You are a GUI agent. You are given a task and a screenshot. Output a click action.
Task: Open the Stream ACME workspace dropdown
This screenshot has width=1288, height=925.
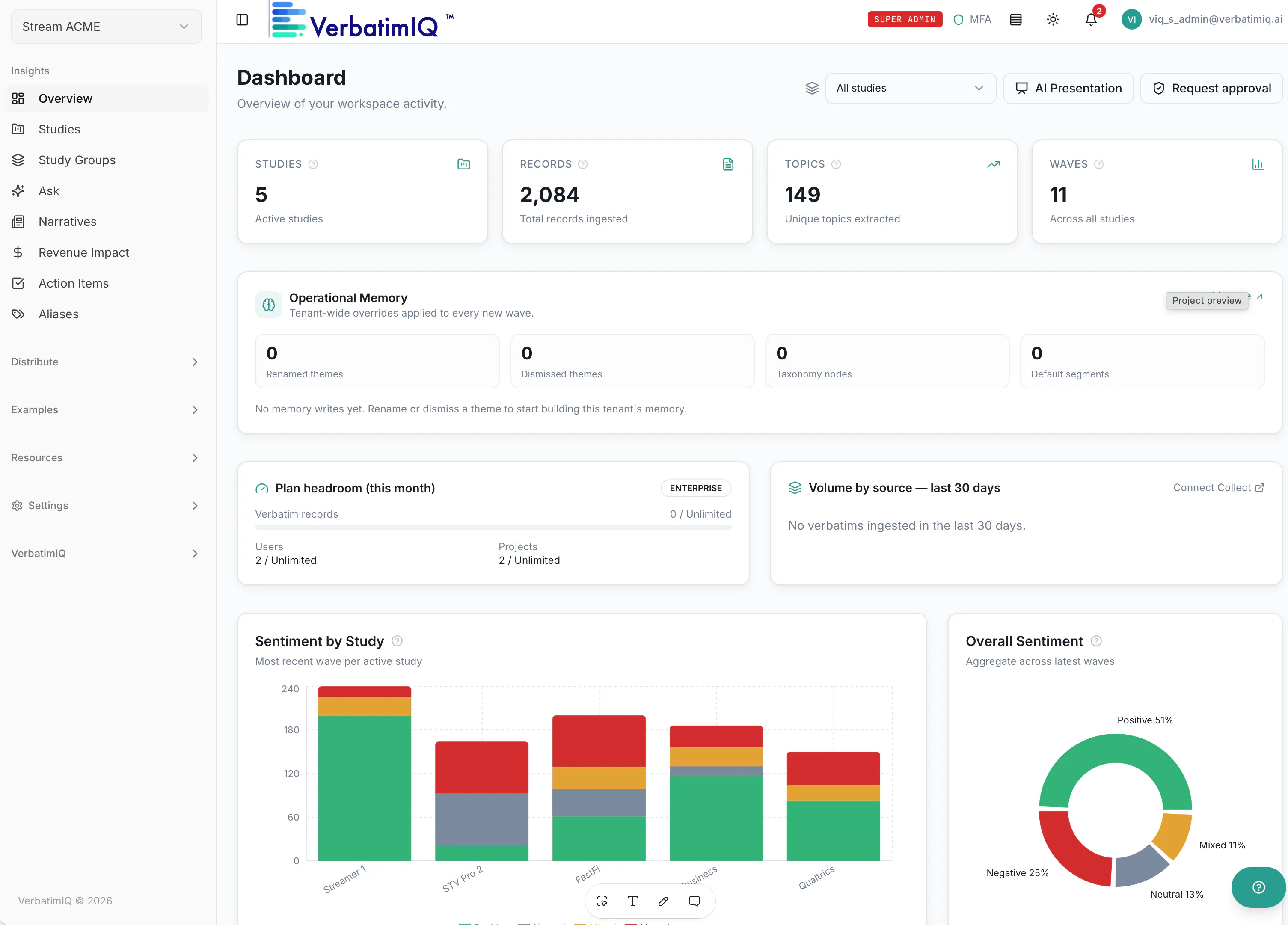coord(106,27)
